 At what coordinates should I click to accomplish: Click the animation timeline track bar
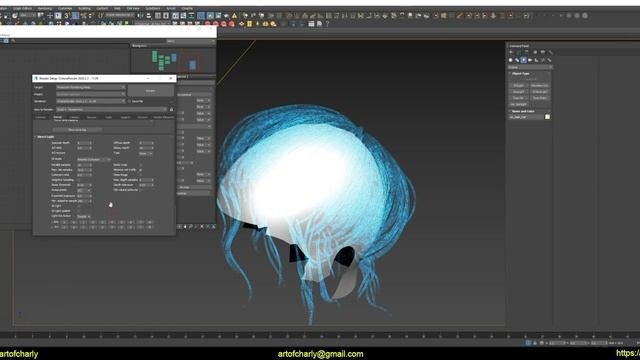tap(320, 336)
